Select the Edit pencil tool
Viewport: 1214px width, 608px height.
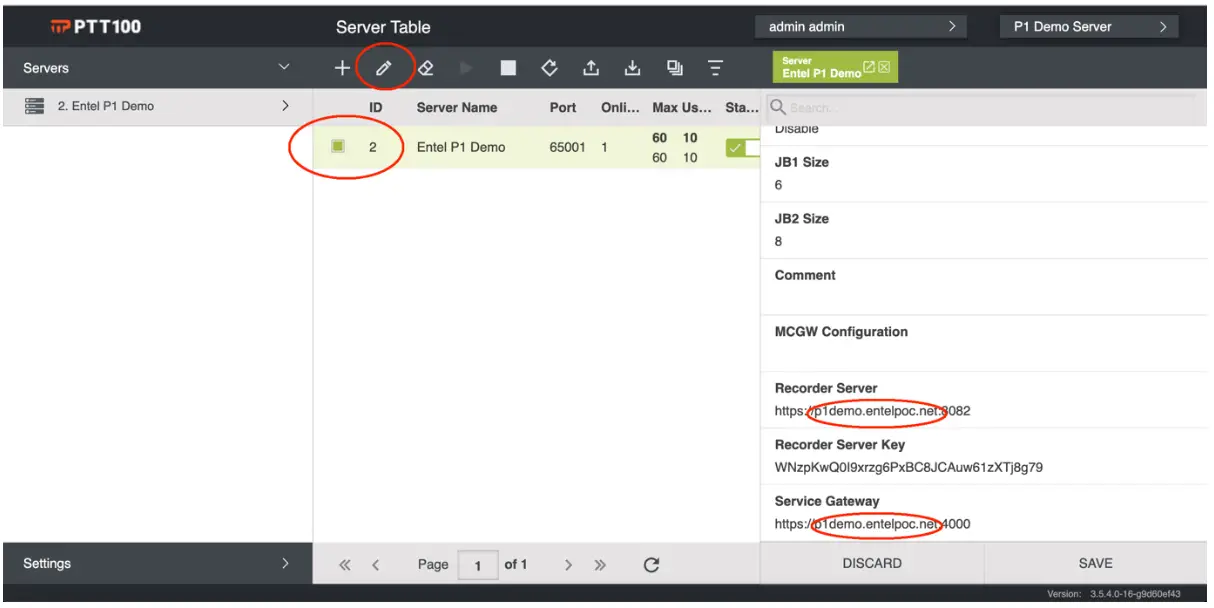[385, 67]
